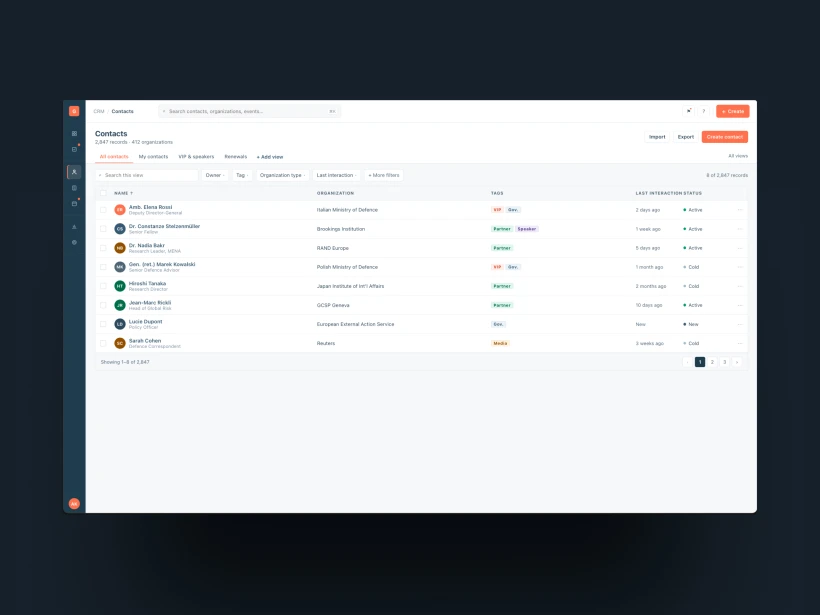Viewport: 820px width, 615px height.
Task: Expand the More filters option
Action: point(384,175)
